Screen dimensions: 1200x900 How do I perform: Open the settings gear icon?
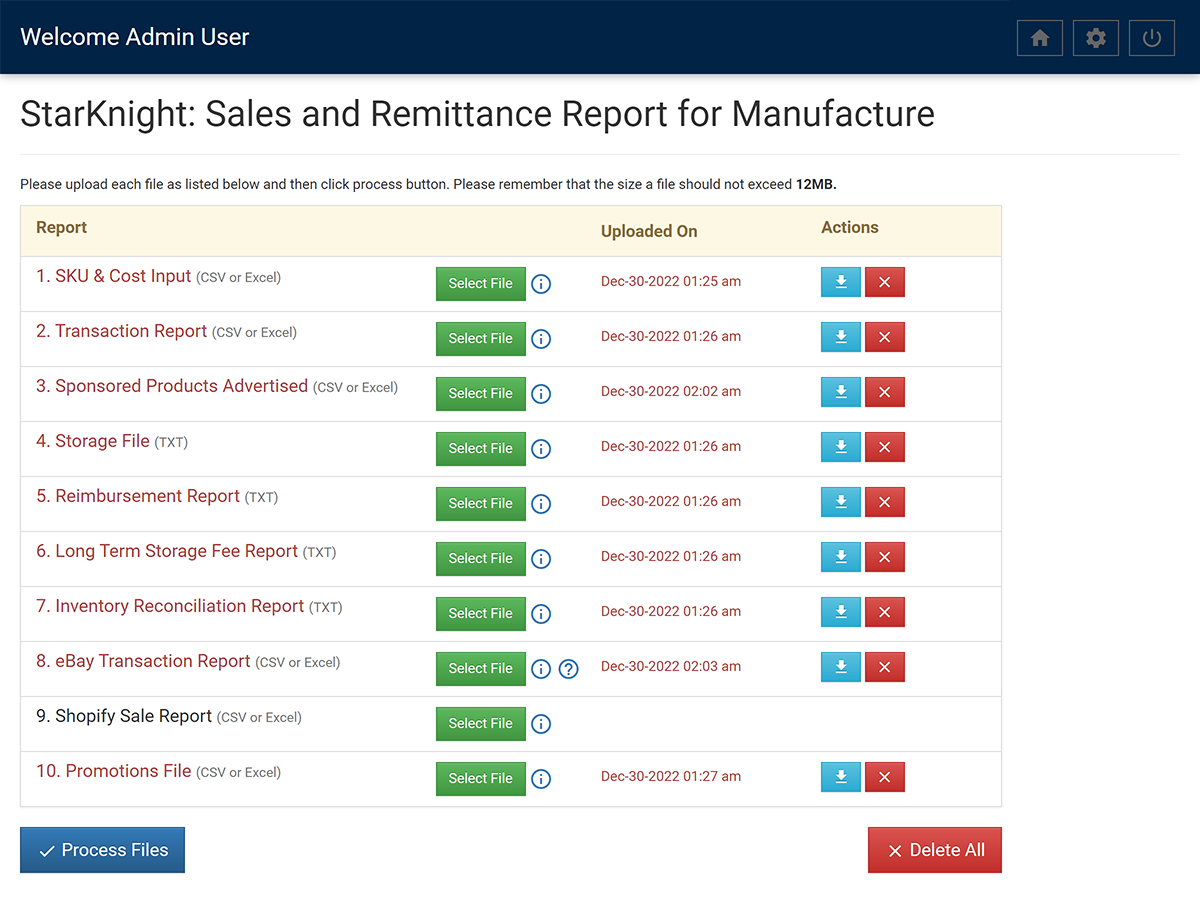pyautogui.click(x=1096, y=37)
